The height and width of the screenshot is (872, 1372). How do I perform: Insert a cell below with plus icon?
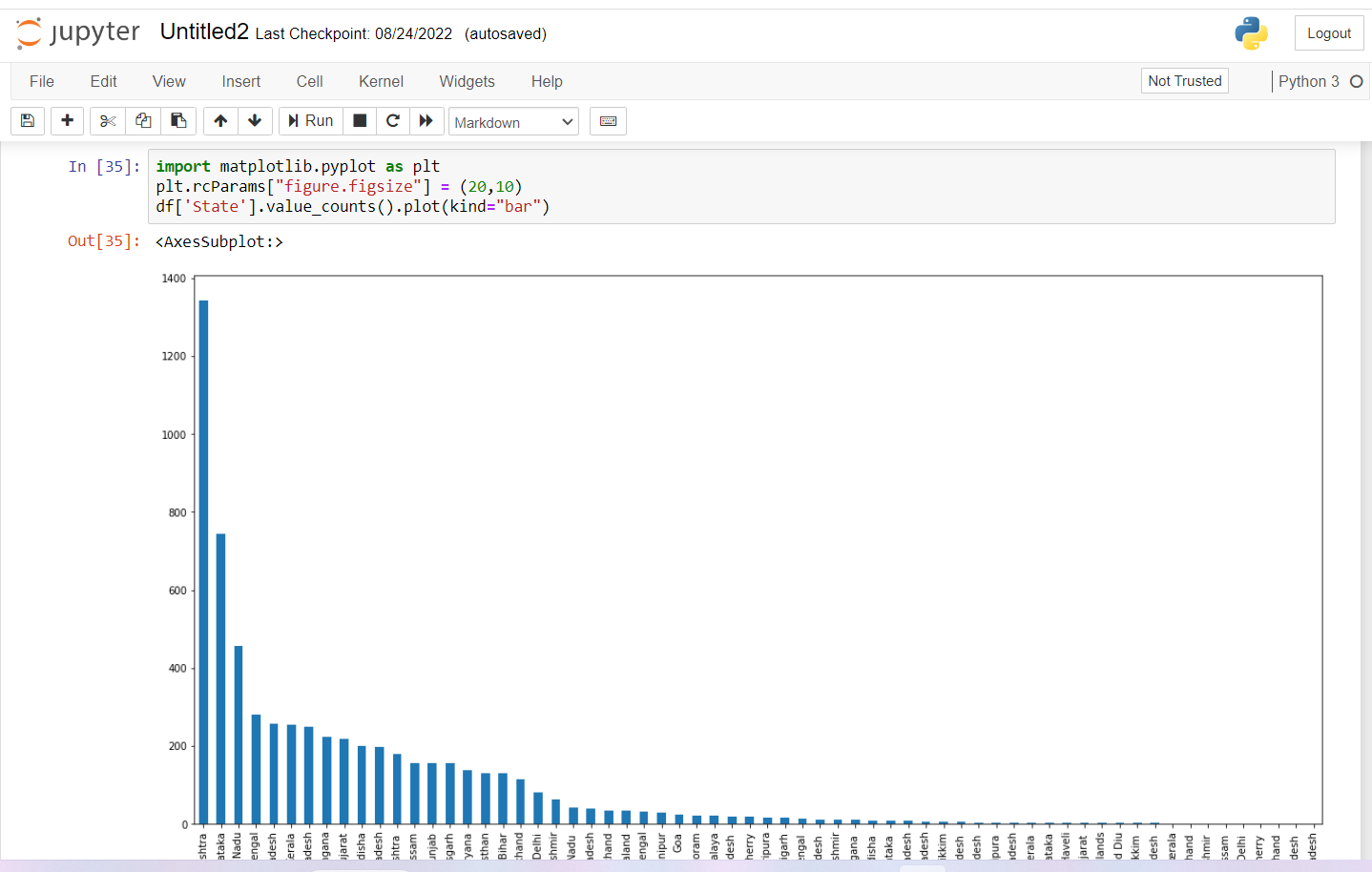tap(67, 121)
